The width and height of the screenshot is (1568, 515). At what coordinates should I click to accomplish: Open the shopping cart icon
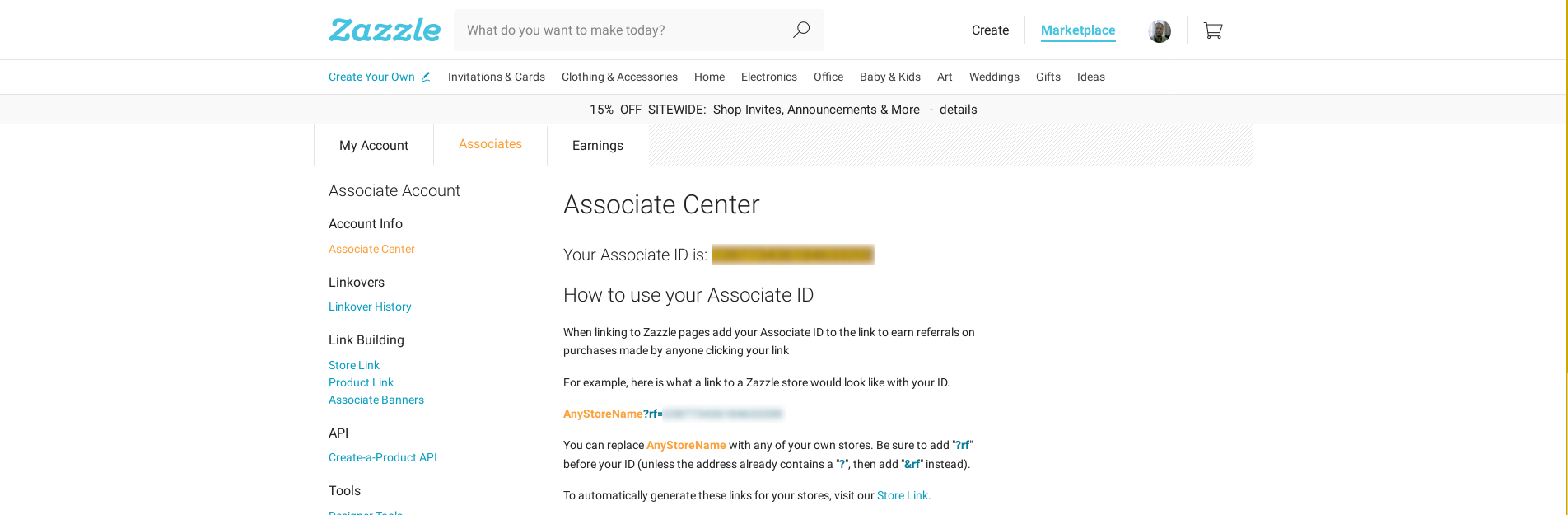click(x=1213, y=30)
